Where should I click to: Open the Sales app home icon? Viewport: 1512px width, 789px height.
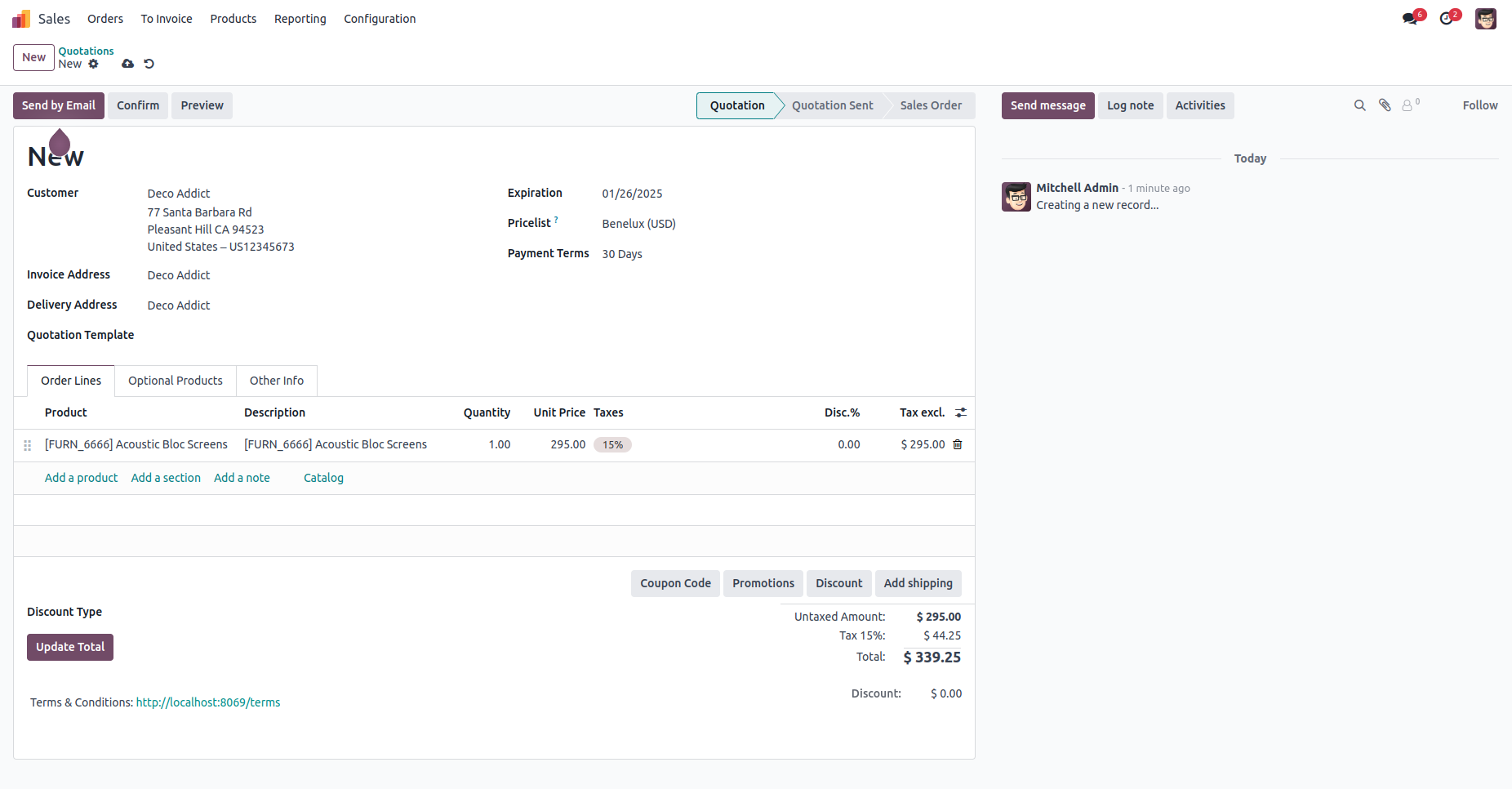pyautogui.click(x=21, y=19)
